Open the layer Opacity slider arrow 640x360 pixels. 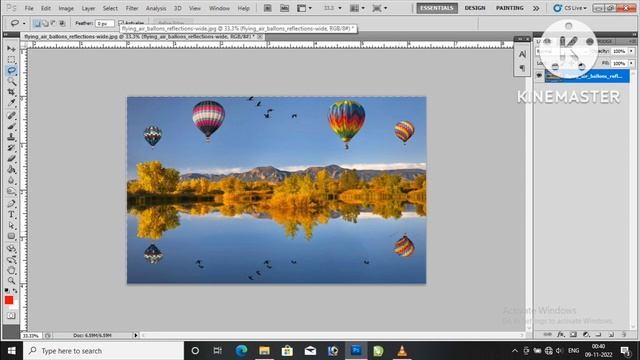click(631, 51)
